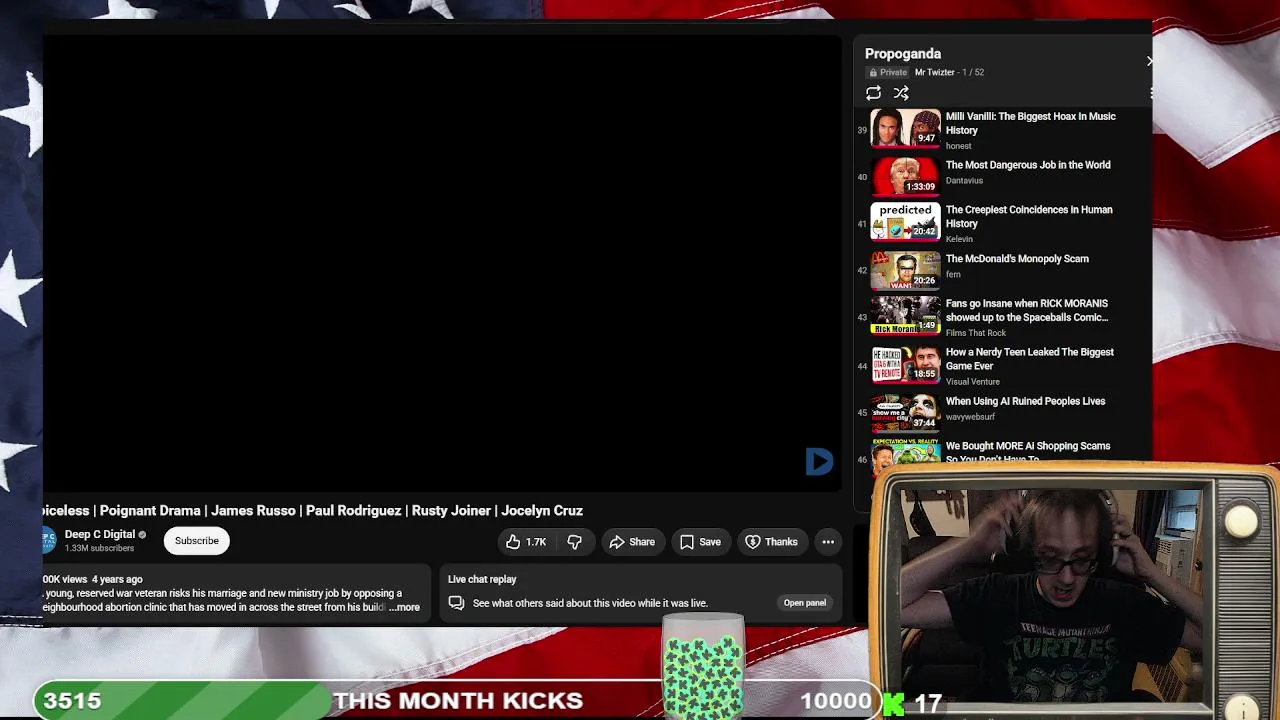Click the 'Propoganda' playlist title
1280x720 pixels.
tap(903, 54)
